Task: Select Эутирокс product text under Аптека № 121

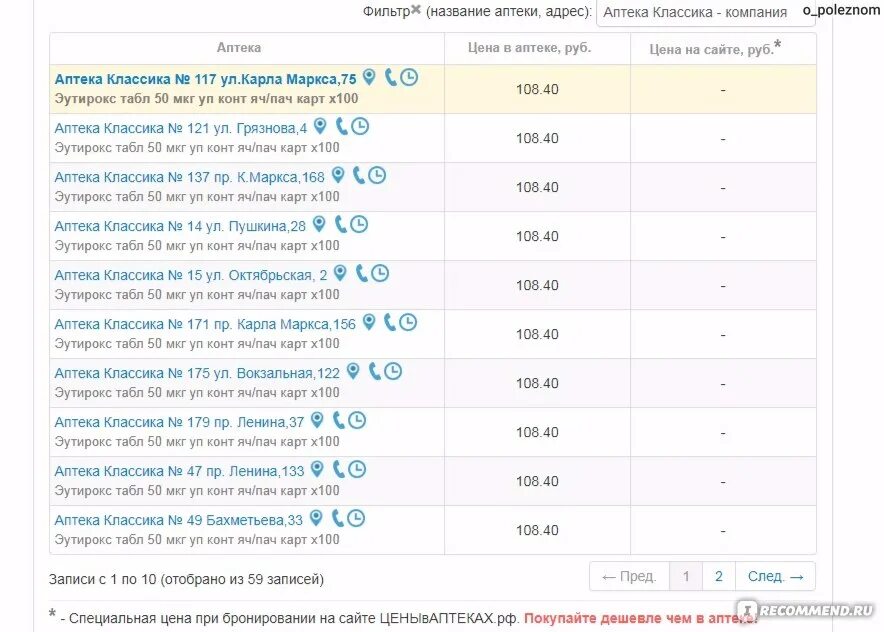Action: [x=197, y=148]
